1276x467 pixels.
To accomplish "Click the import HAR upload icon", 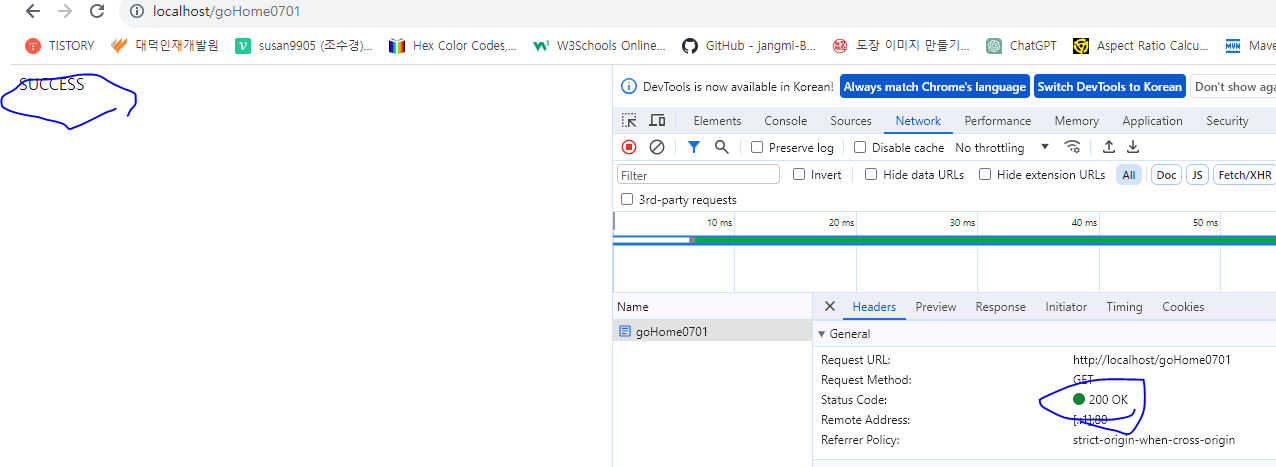I will 1109,147.
